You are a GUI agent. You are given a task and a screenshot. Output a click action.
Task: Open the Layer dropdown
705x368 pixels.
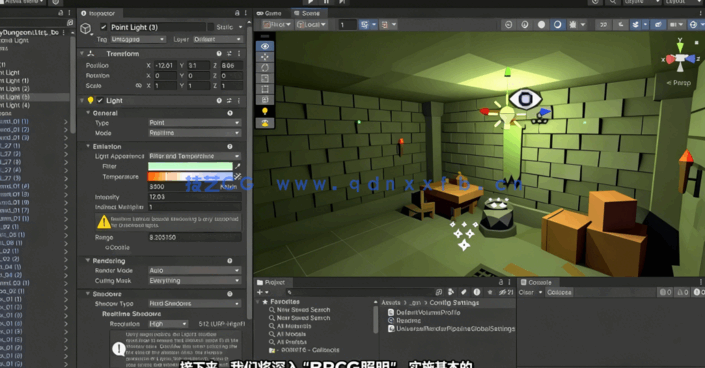218,40
